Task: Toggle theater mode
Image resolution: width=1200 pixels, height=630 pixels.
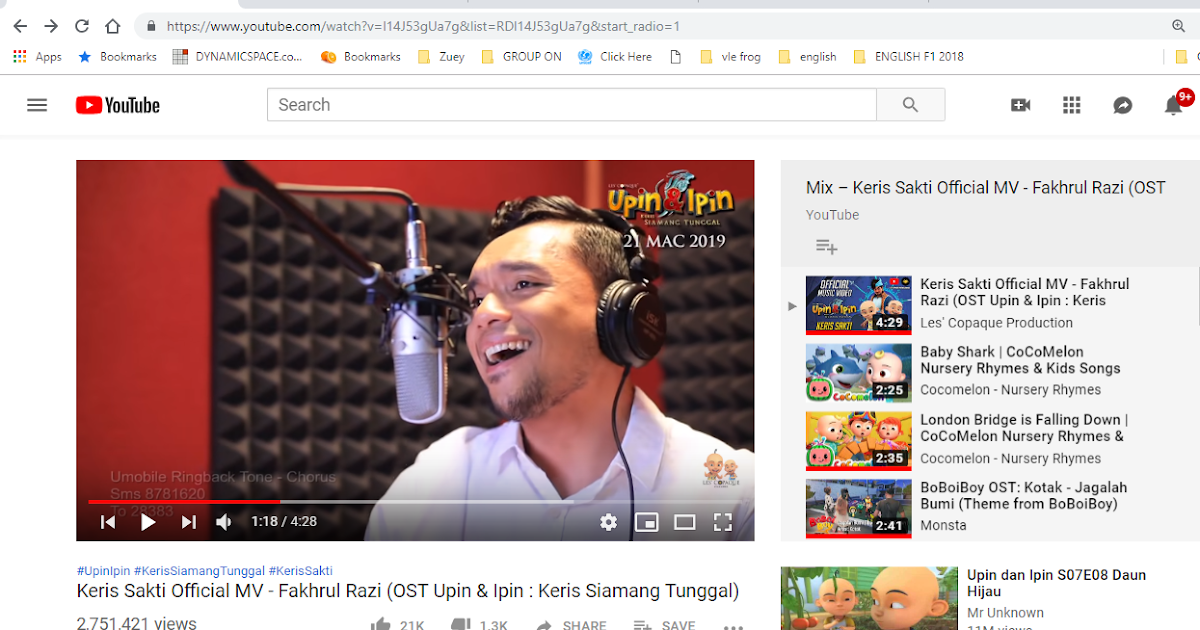Action: [685, 522]
